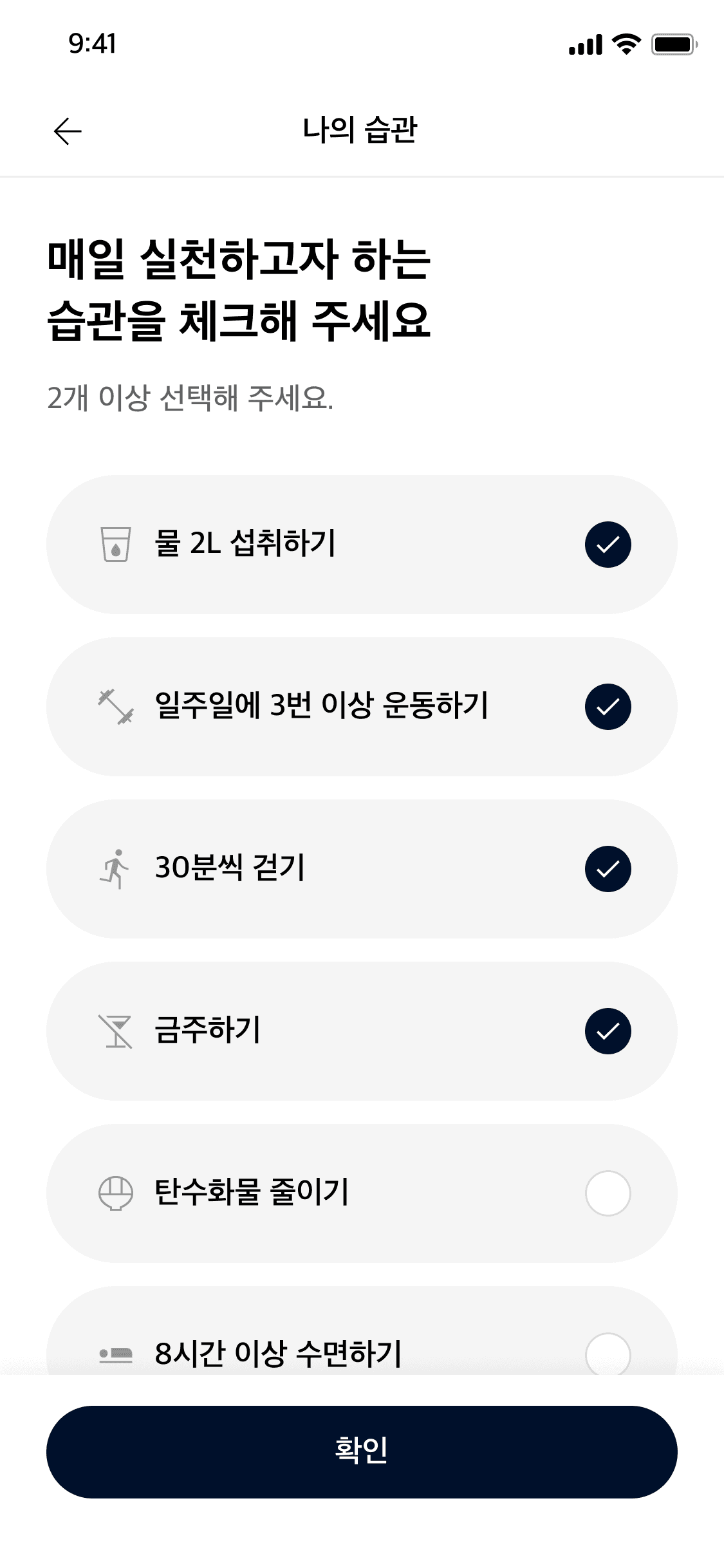Uncheck 일주일에 3번 이상 운동하기 checkmark
Viewport: 724px width, 1568px height.
click(608, 707)
